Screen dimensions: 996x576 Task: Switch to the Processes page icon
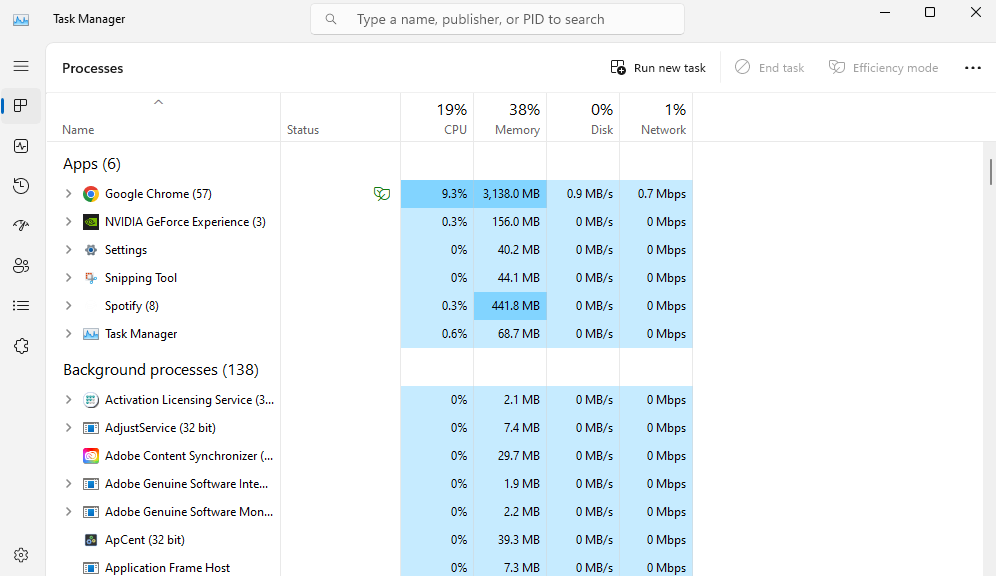21,105
